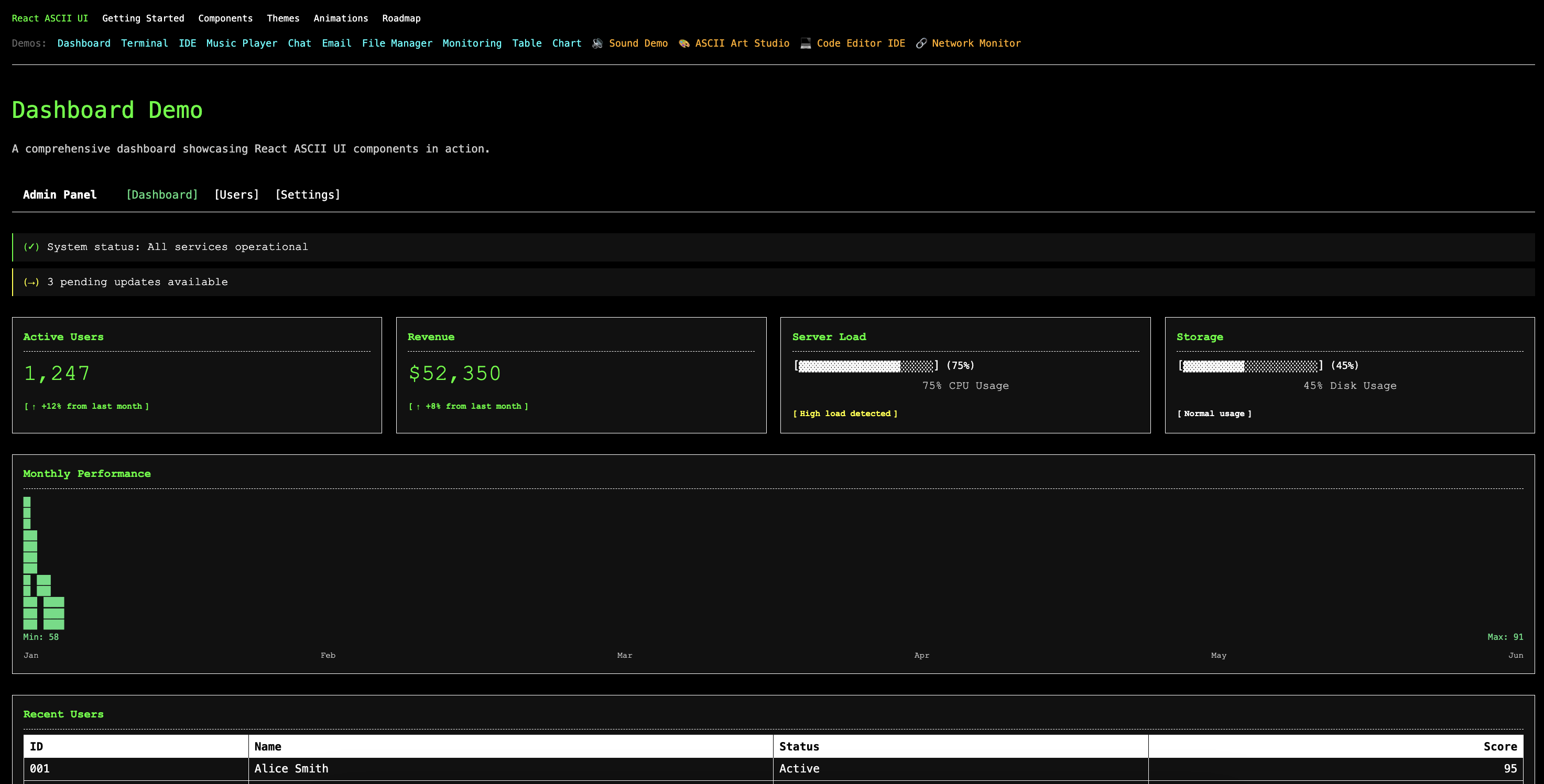Launch Code Editor IDE computer icon
The image size is (1544, 784).
pos(805,43)
